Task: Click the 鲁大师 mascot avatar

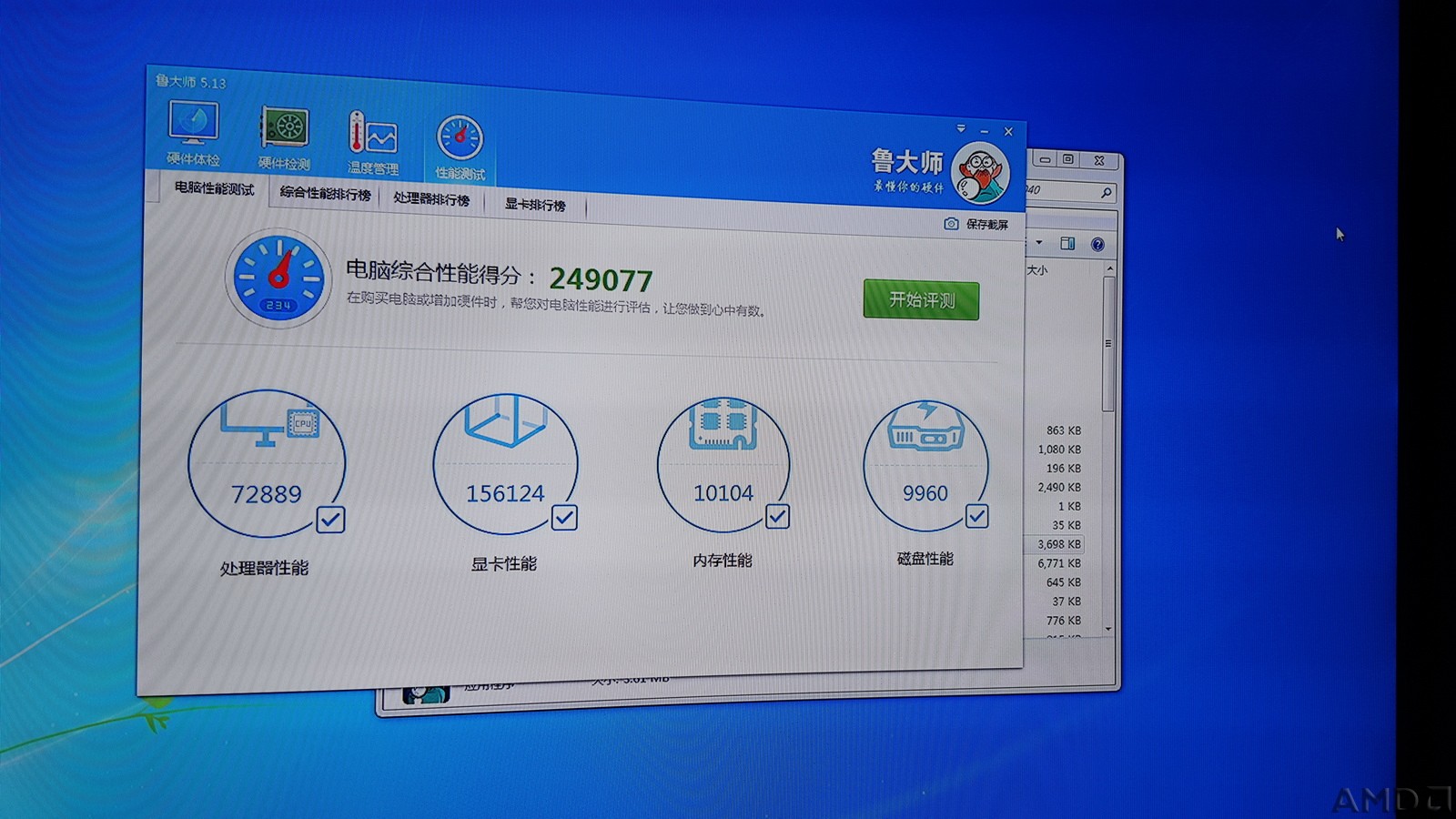Action: tap(980, 174)
